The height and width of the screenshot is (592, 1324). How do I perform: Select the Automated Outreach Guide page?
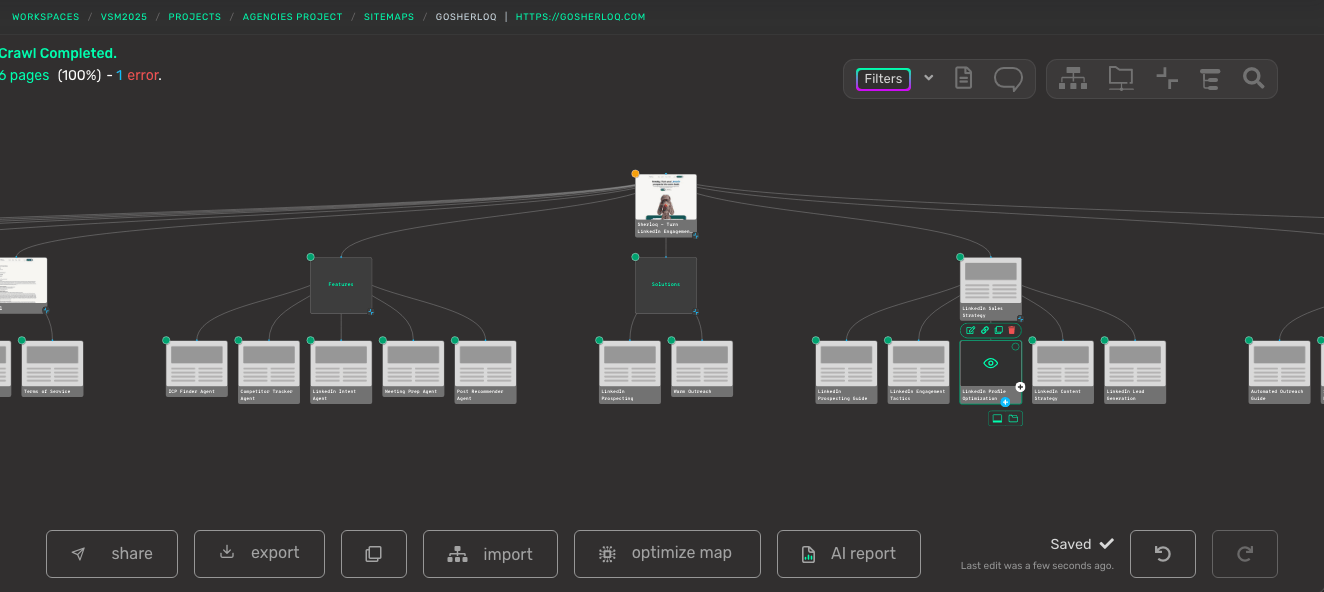1280,372
